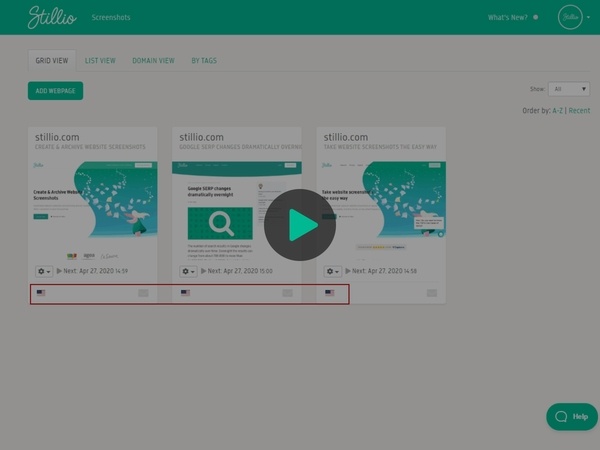Play the video overlay
The image size is (600, 450).
click(300, 225)
